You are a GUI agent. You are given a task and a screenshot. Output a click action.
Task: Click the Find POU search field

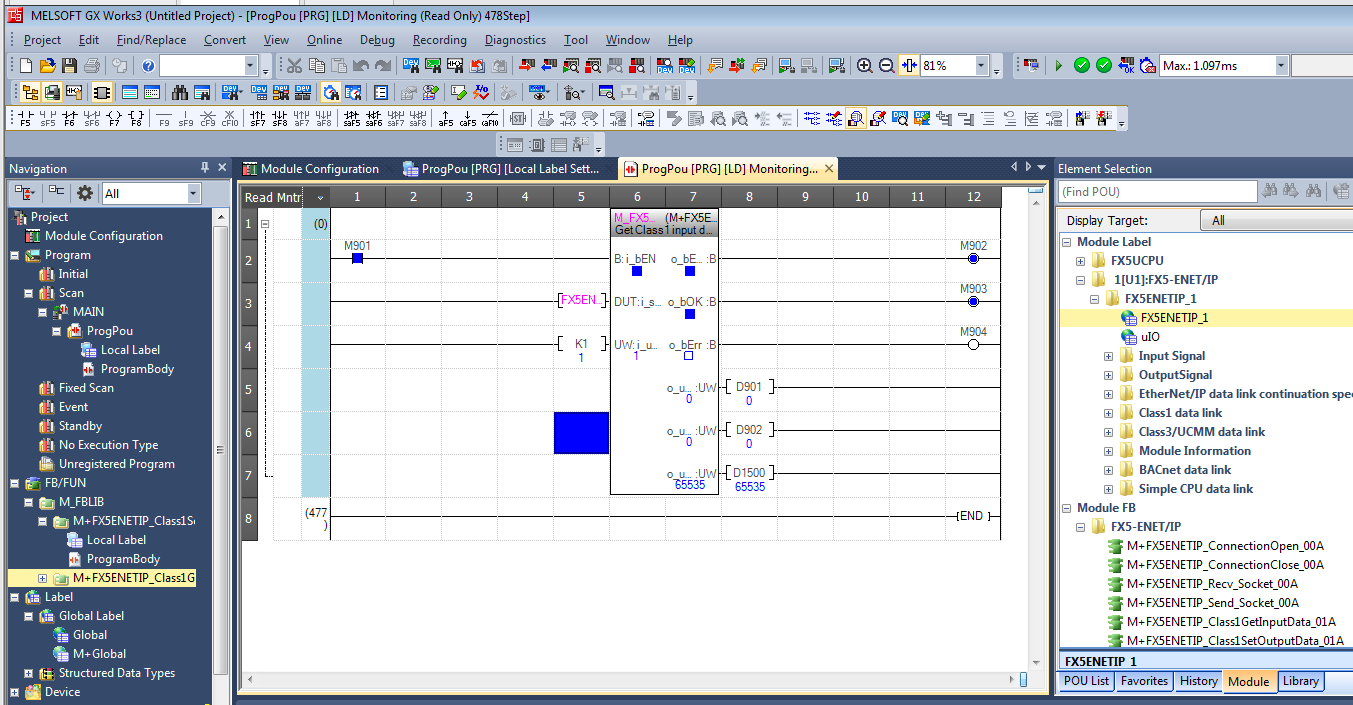tap(1157, 191)
